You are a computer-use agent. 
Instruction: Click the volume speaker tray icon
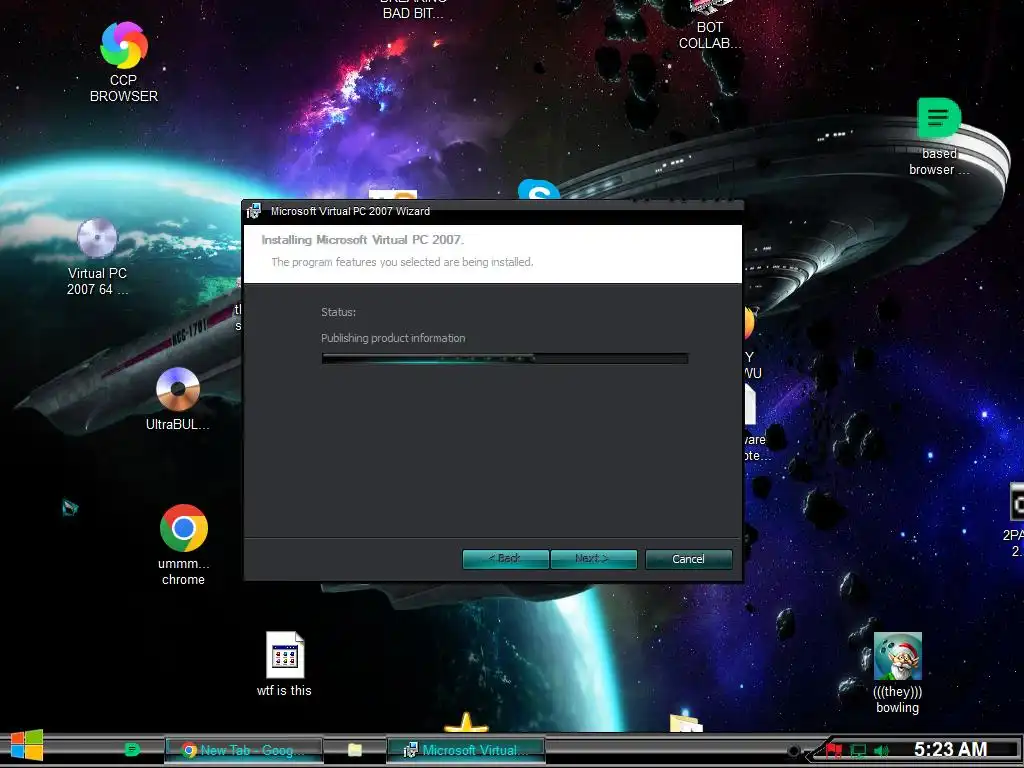point(882,751)
